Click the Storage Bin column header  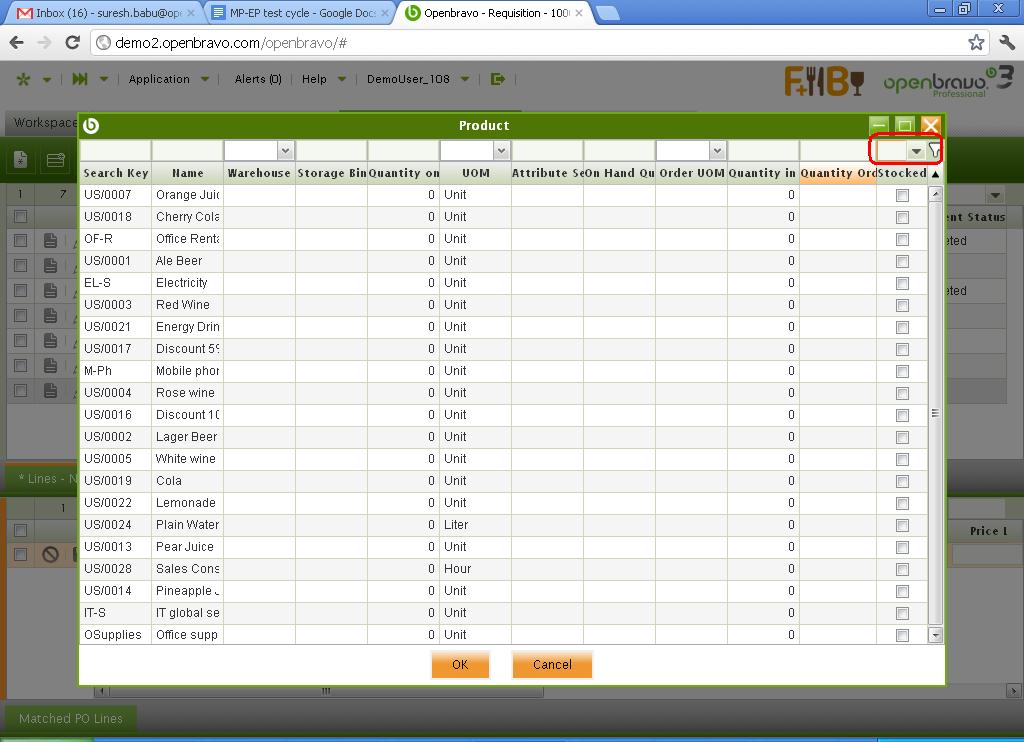(x=332, y=173)
